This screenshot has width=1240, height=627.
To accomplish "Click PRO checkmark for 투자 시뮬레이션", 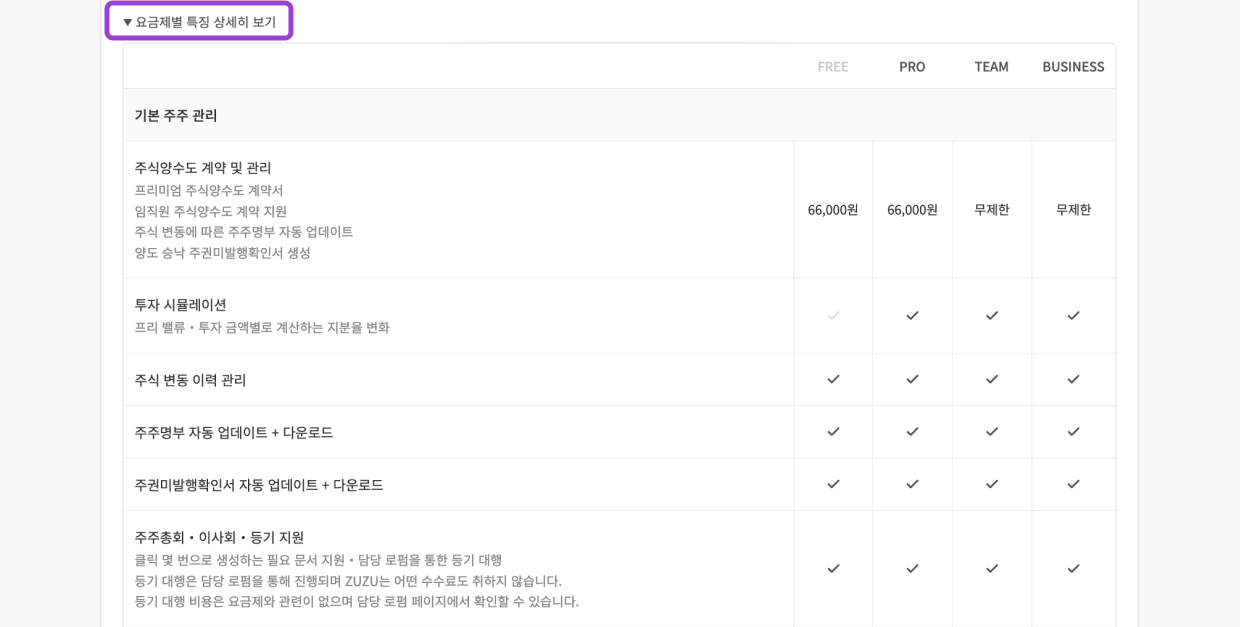I will 912,315.
